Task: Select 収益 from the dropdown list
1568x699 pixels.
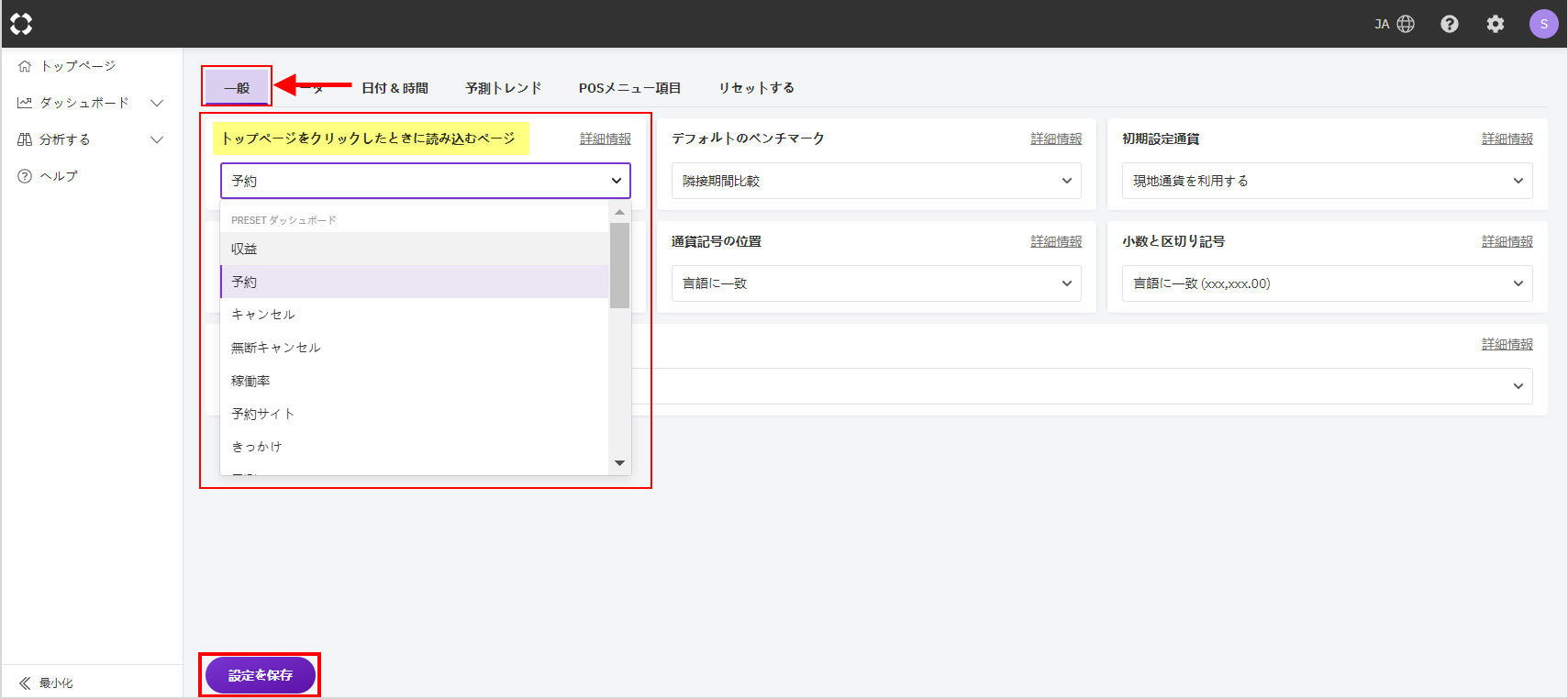Action: [415, 249]
